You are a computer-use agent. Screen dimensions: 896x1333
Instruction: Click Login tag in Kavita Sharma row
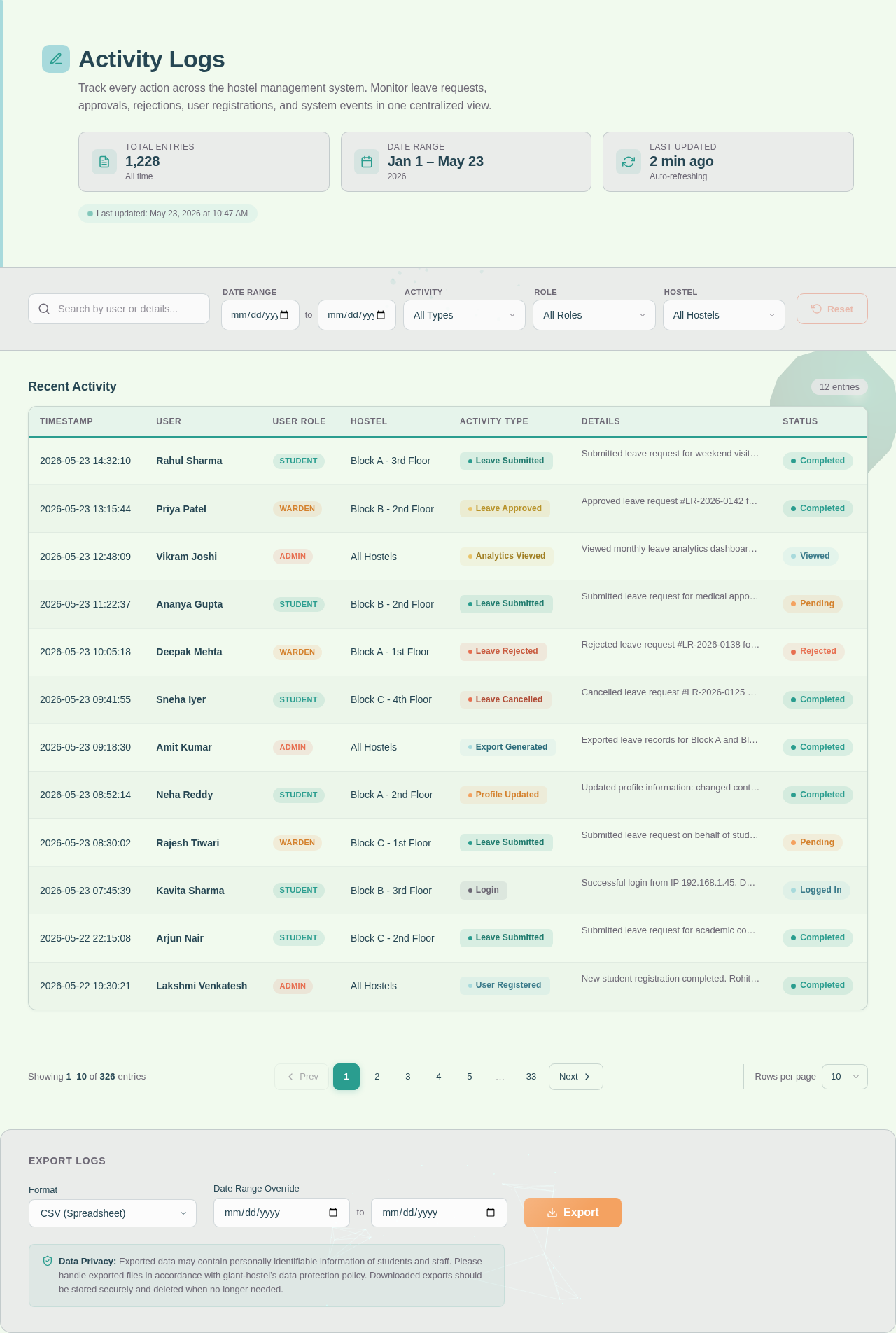click(x=484, y=890)
